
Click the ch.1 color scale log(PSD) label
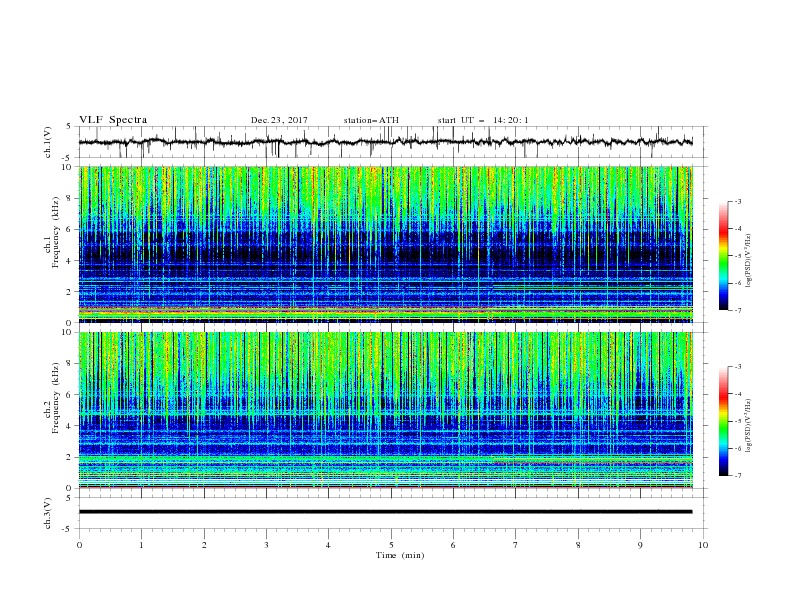[x=748, y=261]
